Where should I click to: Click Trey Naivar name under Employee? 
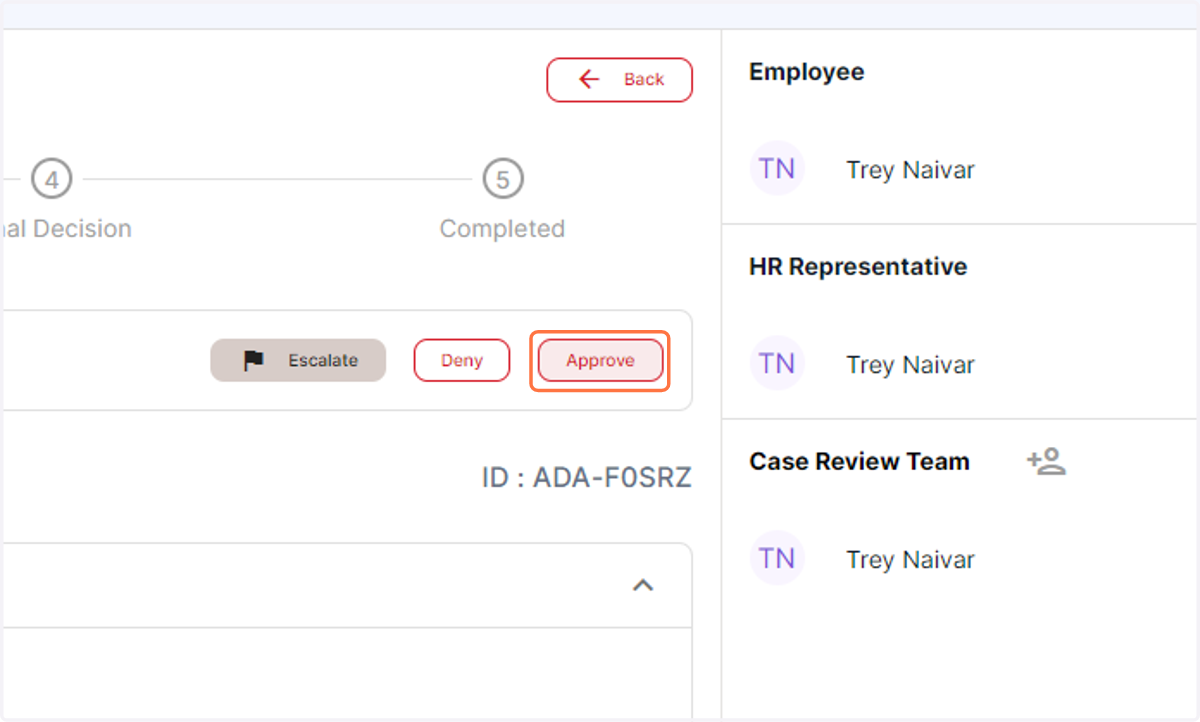point(910,170)
